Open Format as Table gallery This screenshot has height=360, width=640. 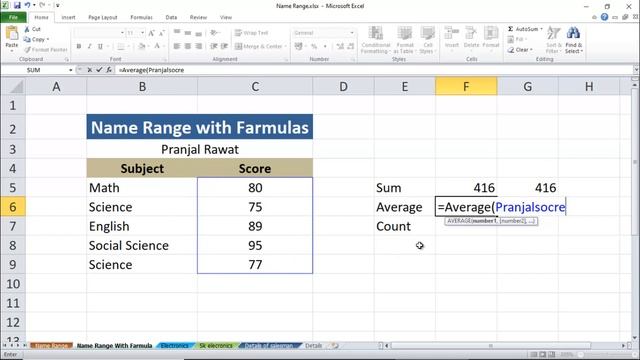[x=404, y=40]
